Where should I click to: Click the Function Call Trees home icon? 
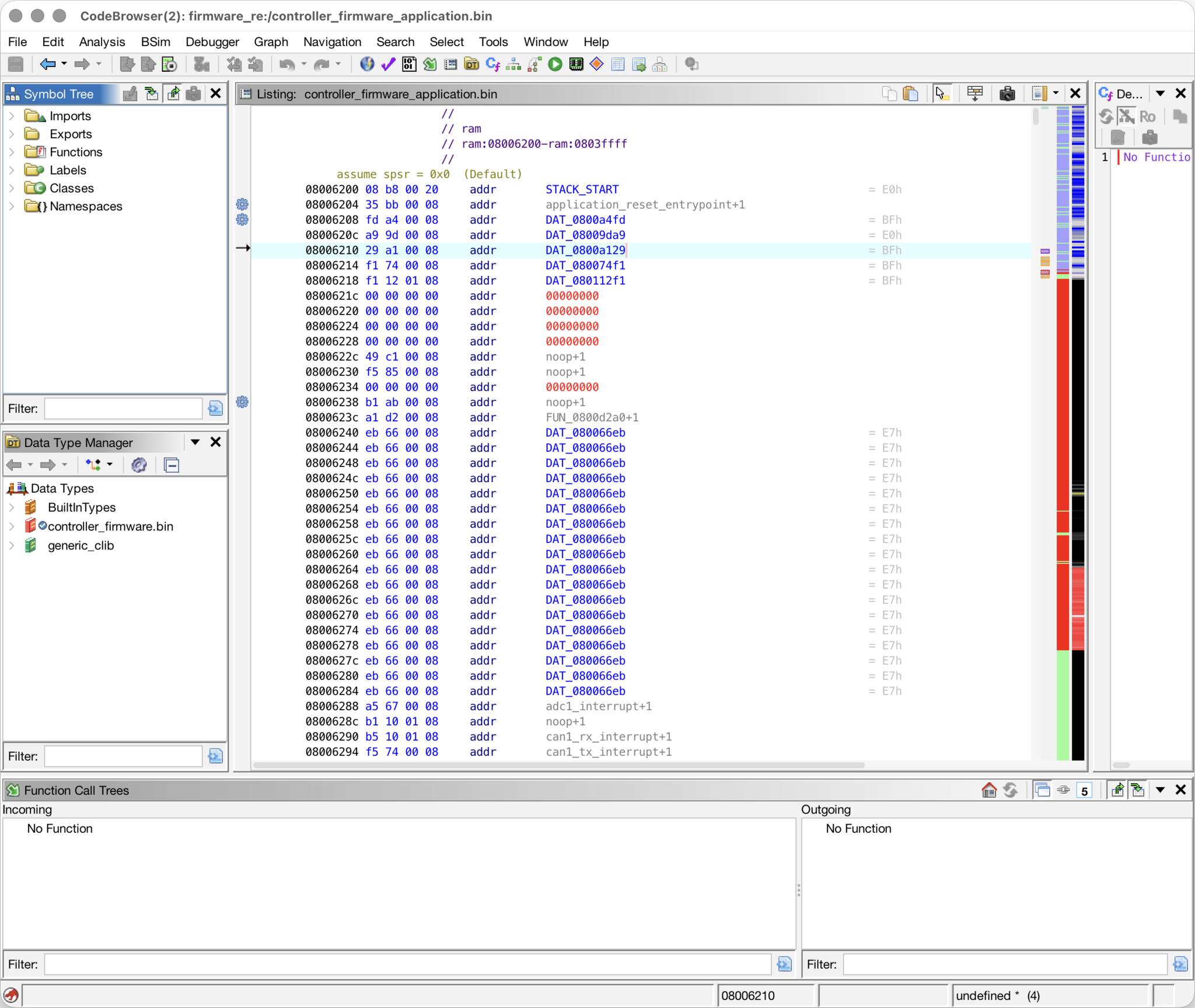tap(989, 790)
